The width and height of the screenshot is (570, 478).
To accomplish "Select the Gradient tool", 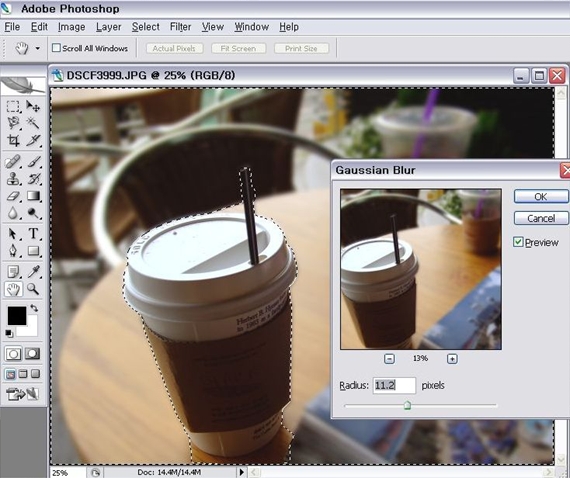I will (33, 196).
